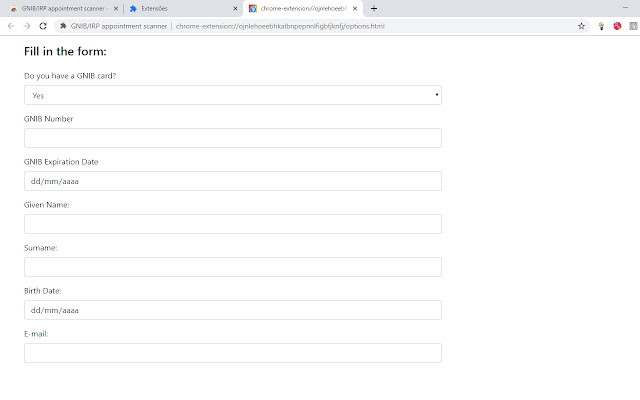Click the red round extension icon
This screenshot has width=640, height=400.
click(x=617, y=26)
